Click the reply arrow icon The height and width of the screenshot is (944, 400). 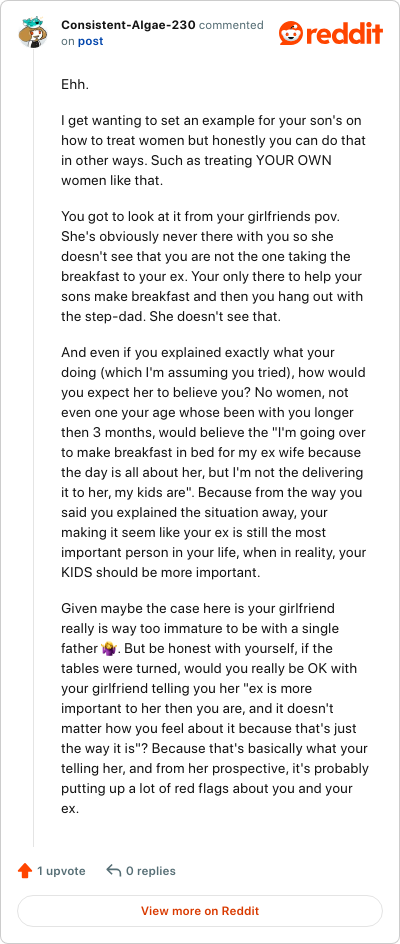click(114, 871)
